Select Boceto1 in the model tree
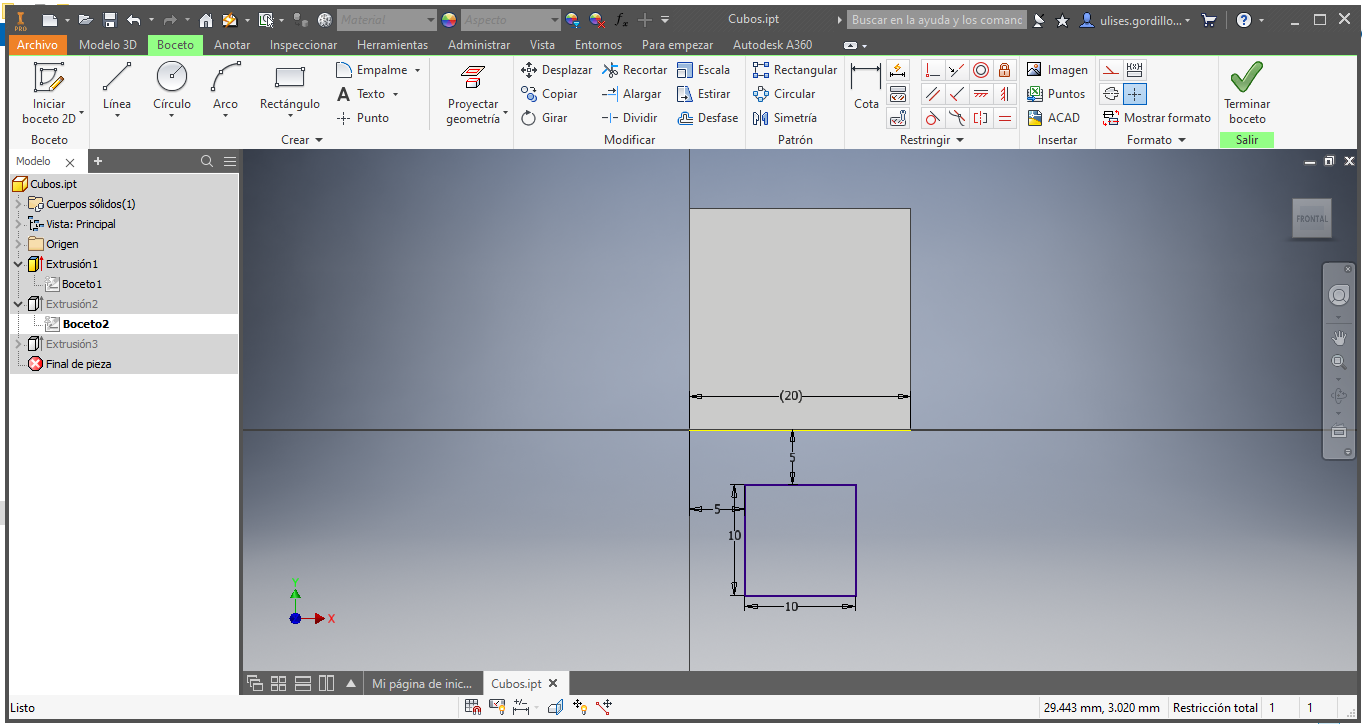 (x=82, y=284)
